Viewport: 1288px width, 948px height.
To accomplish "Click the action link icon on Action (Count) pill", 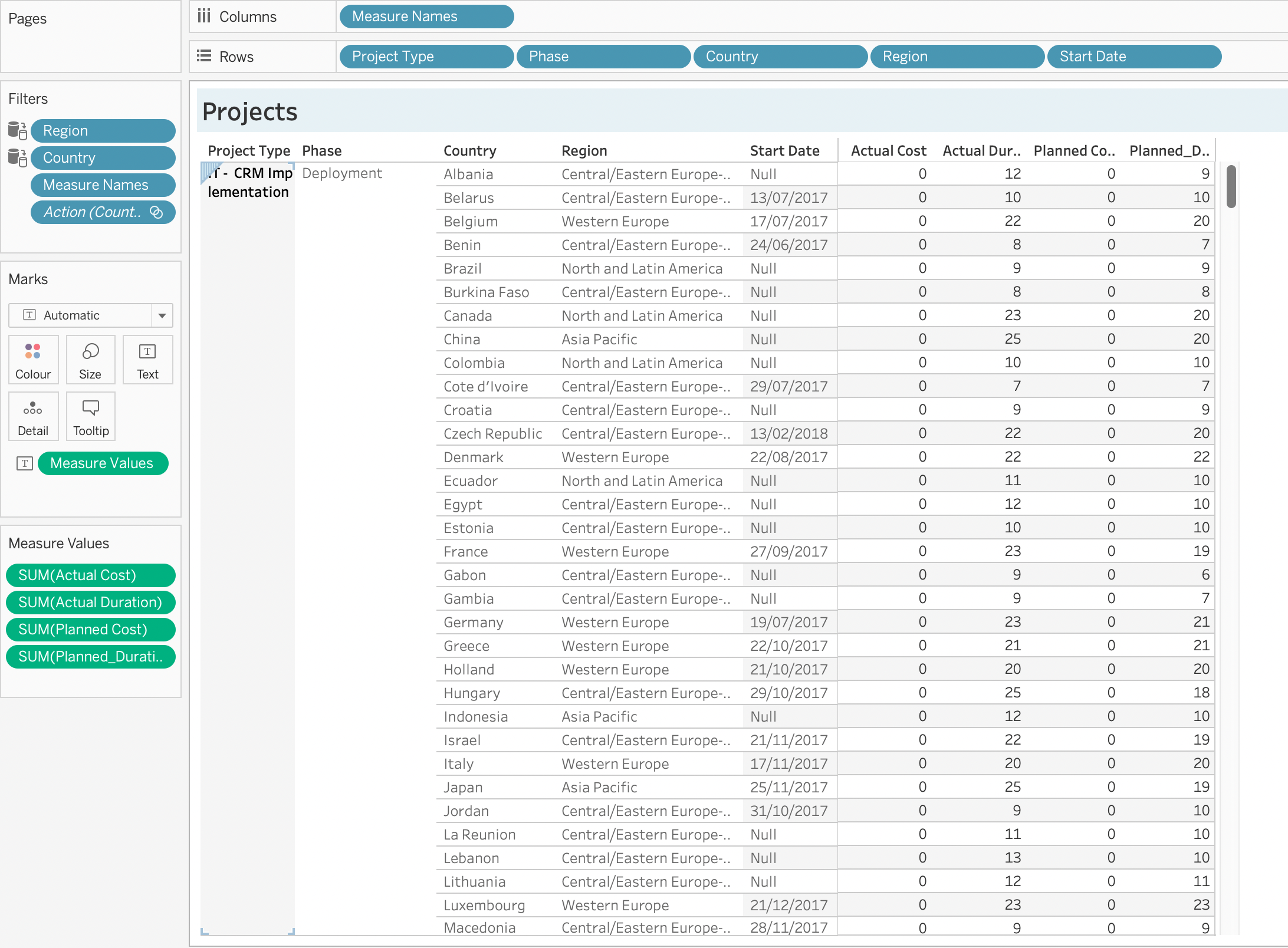I will 155,212.
